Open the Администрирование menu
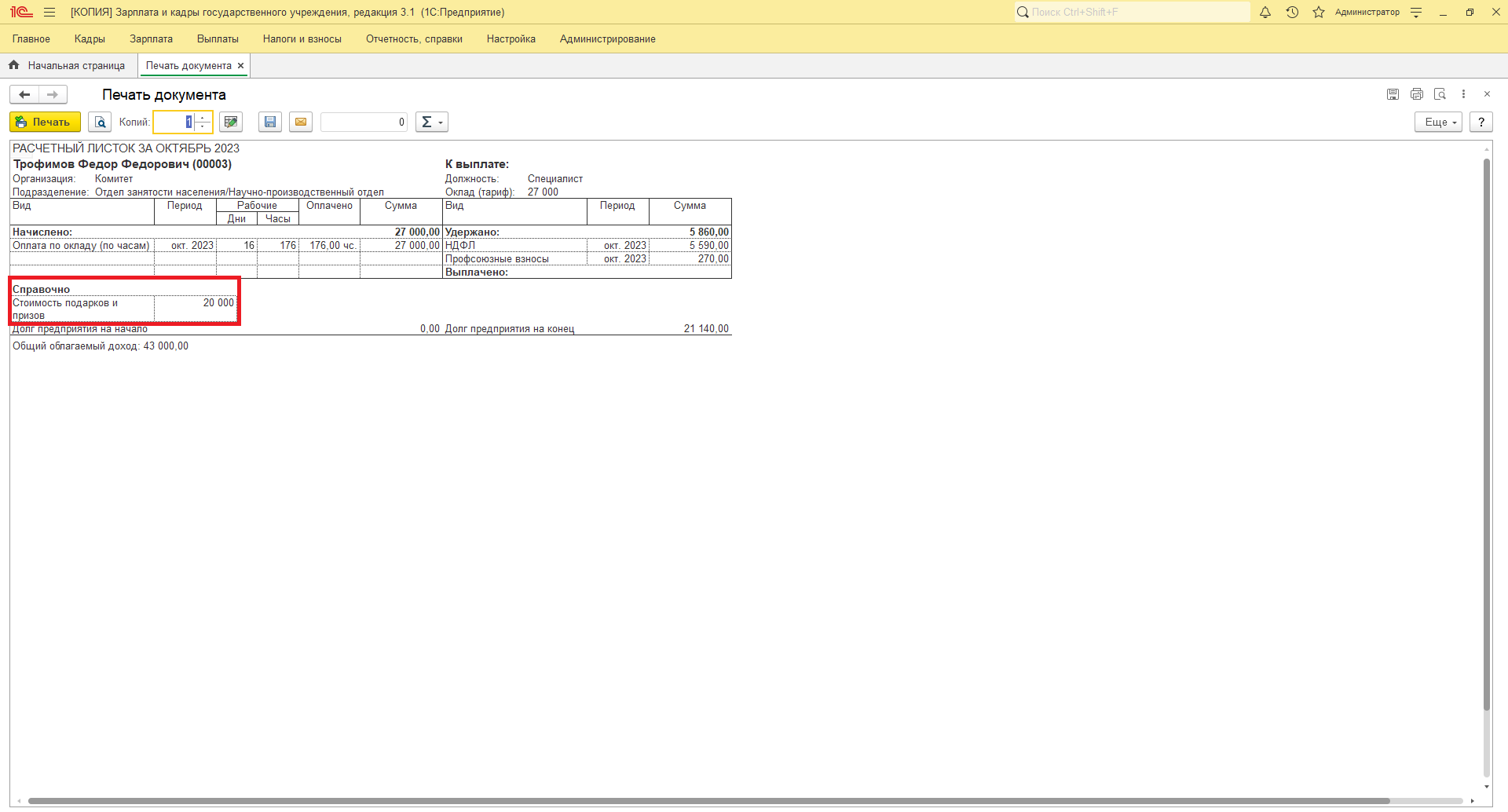Screen dimensions: 1508x812 click(608, 38)
